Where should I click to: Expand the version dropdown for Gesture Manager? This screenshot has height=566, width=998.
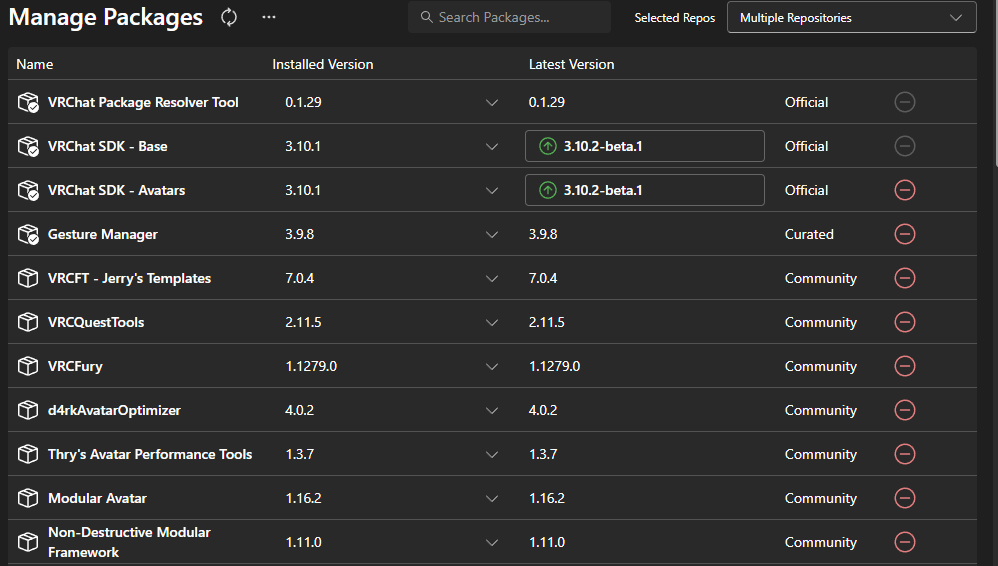point(491,234)
